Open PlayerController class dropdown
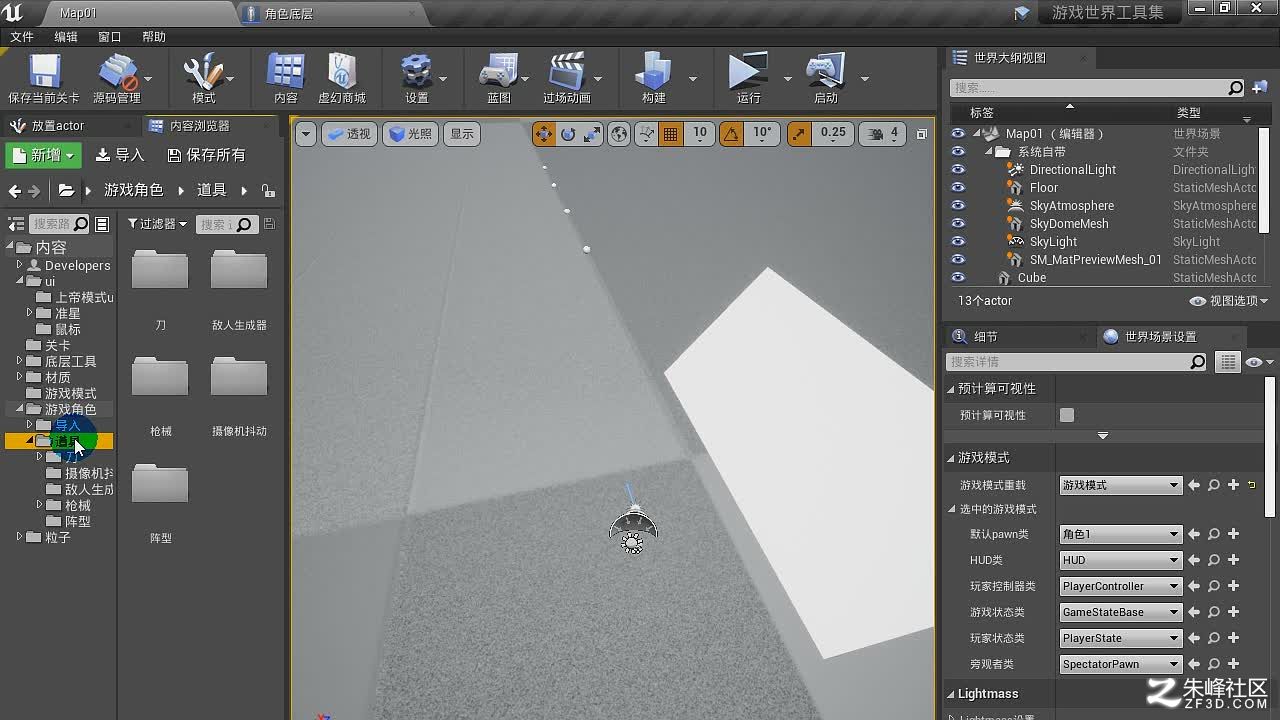This screenshot has height=720, width=1280. [1120, 586]
